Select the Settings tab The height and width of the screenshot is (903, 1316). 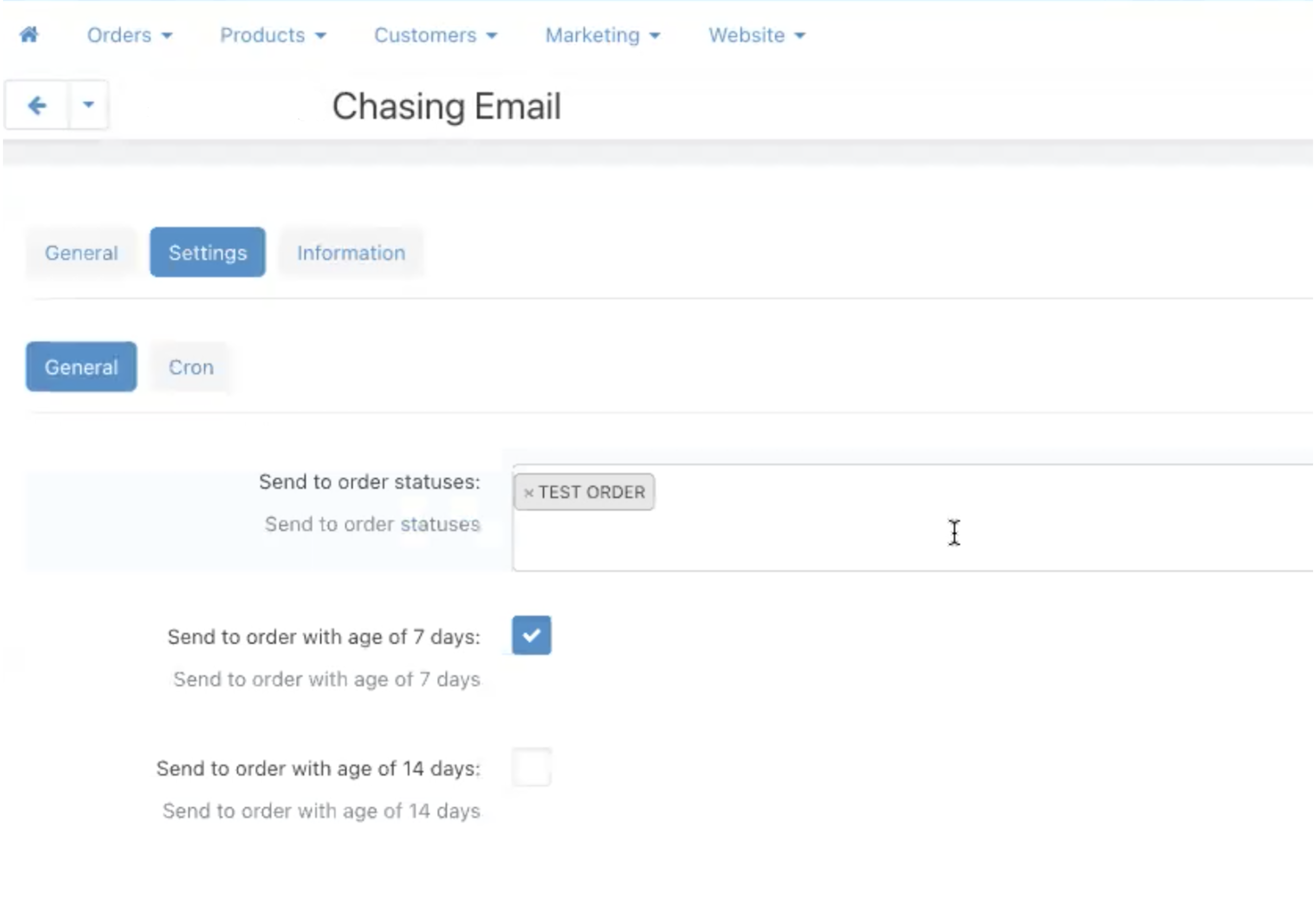tap(208, 253)
